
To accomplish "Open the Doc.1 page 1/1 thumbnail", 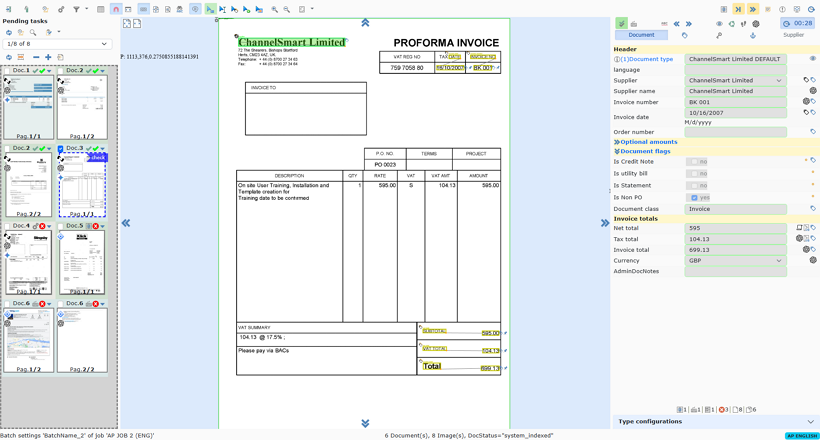I will pyautogui.click(x=29, y=107).
